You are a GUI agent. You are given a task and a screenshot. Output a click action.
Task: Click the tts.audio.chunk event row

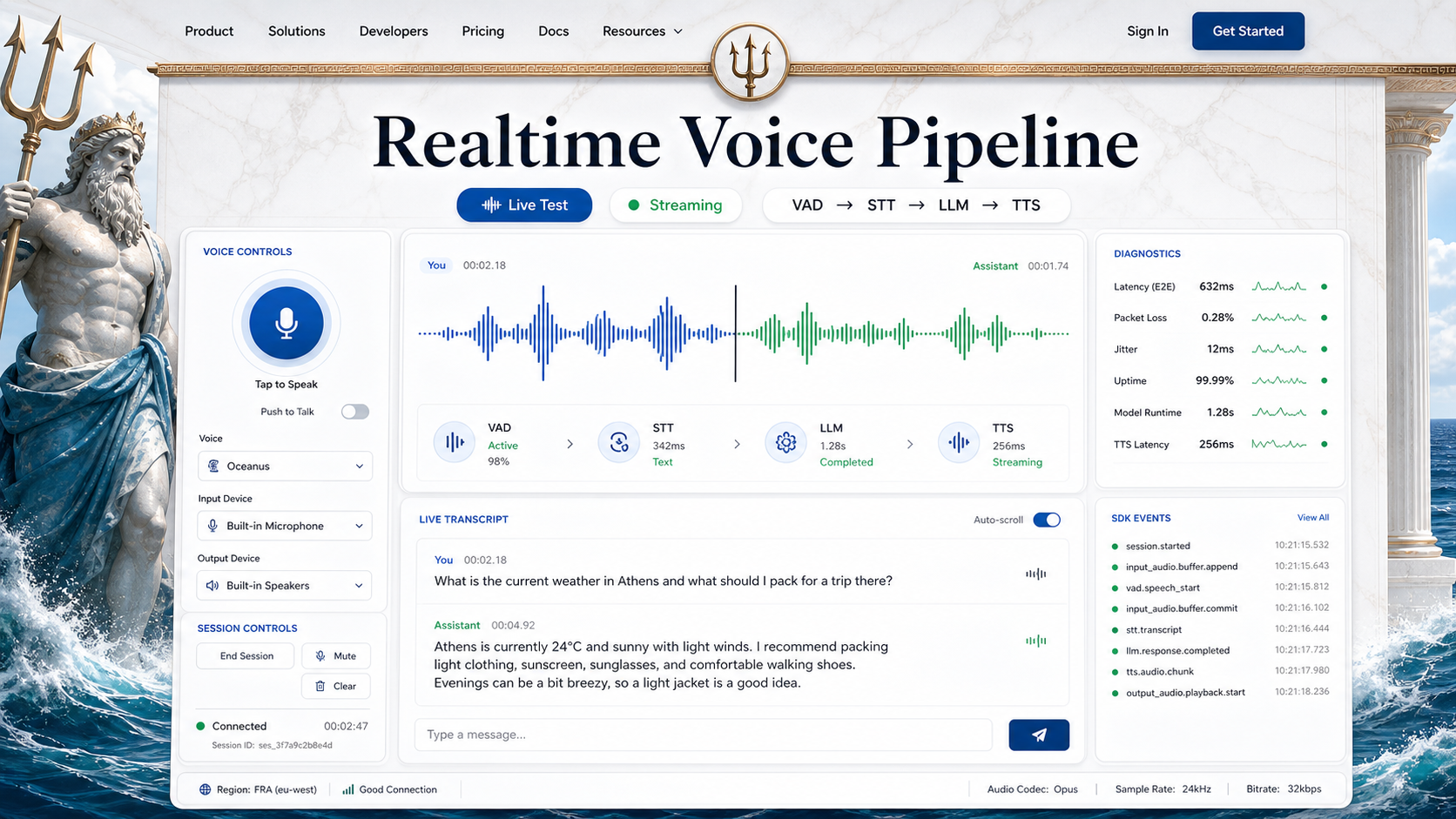pos(1220,671)
